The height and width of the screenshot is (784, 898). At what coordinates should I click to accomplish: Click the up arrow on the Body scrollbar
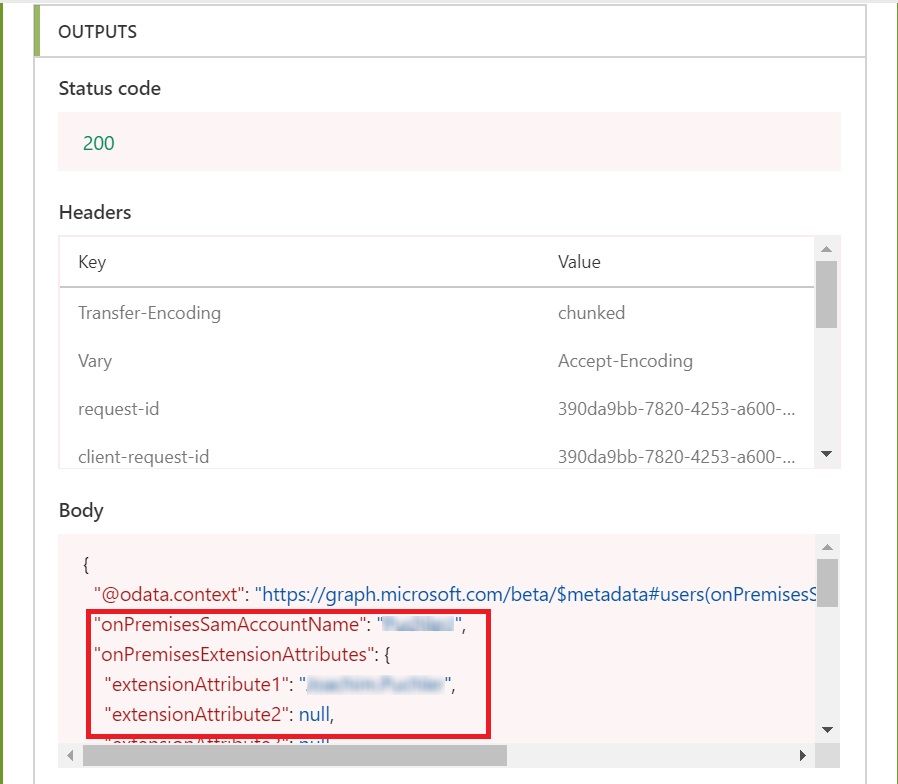coord(827,547)
